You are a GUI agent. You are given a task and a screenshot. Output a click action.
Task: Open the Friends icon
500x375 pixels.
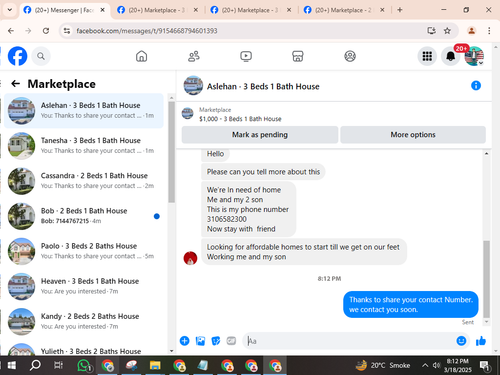click(x=194, y=56)
